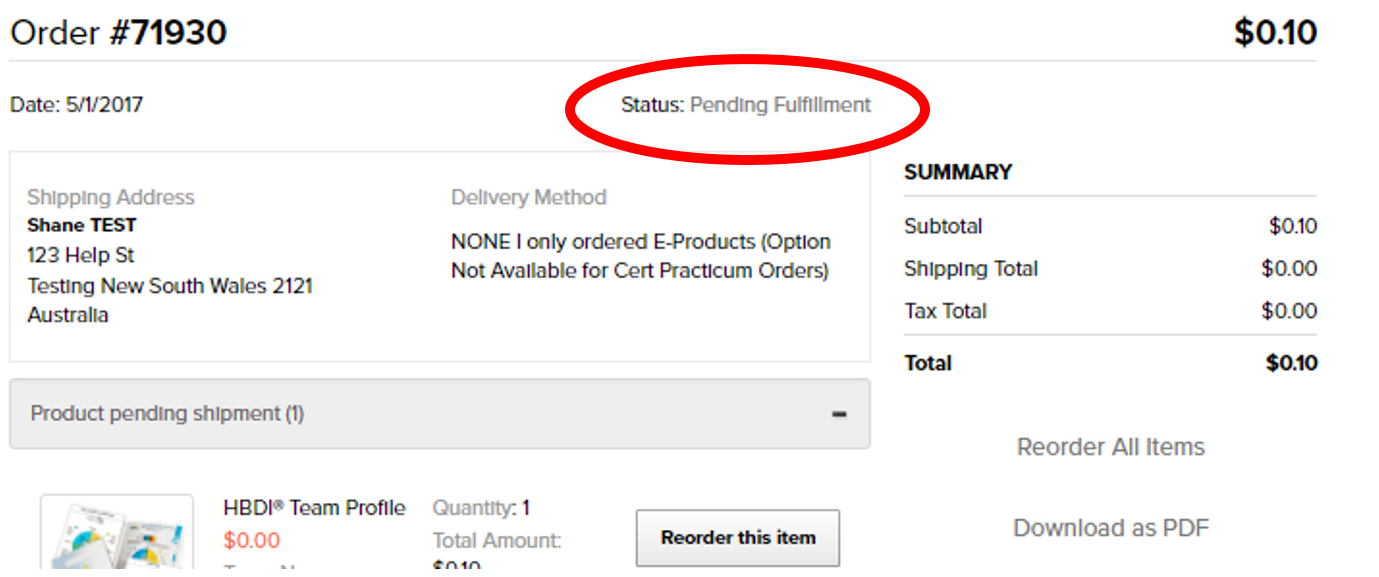1379x577 pixels.
Task: Click the Delivery Method label
Action: click(x=528, y=197)
